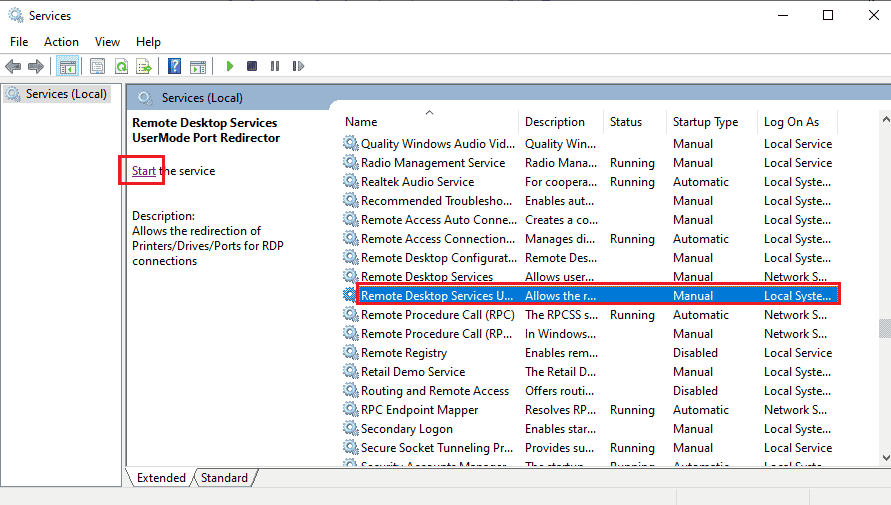The width and height of the screenshot is (891, 505).
Task: Click the Start link to start the service
Action: click(x=144, y=170)
